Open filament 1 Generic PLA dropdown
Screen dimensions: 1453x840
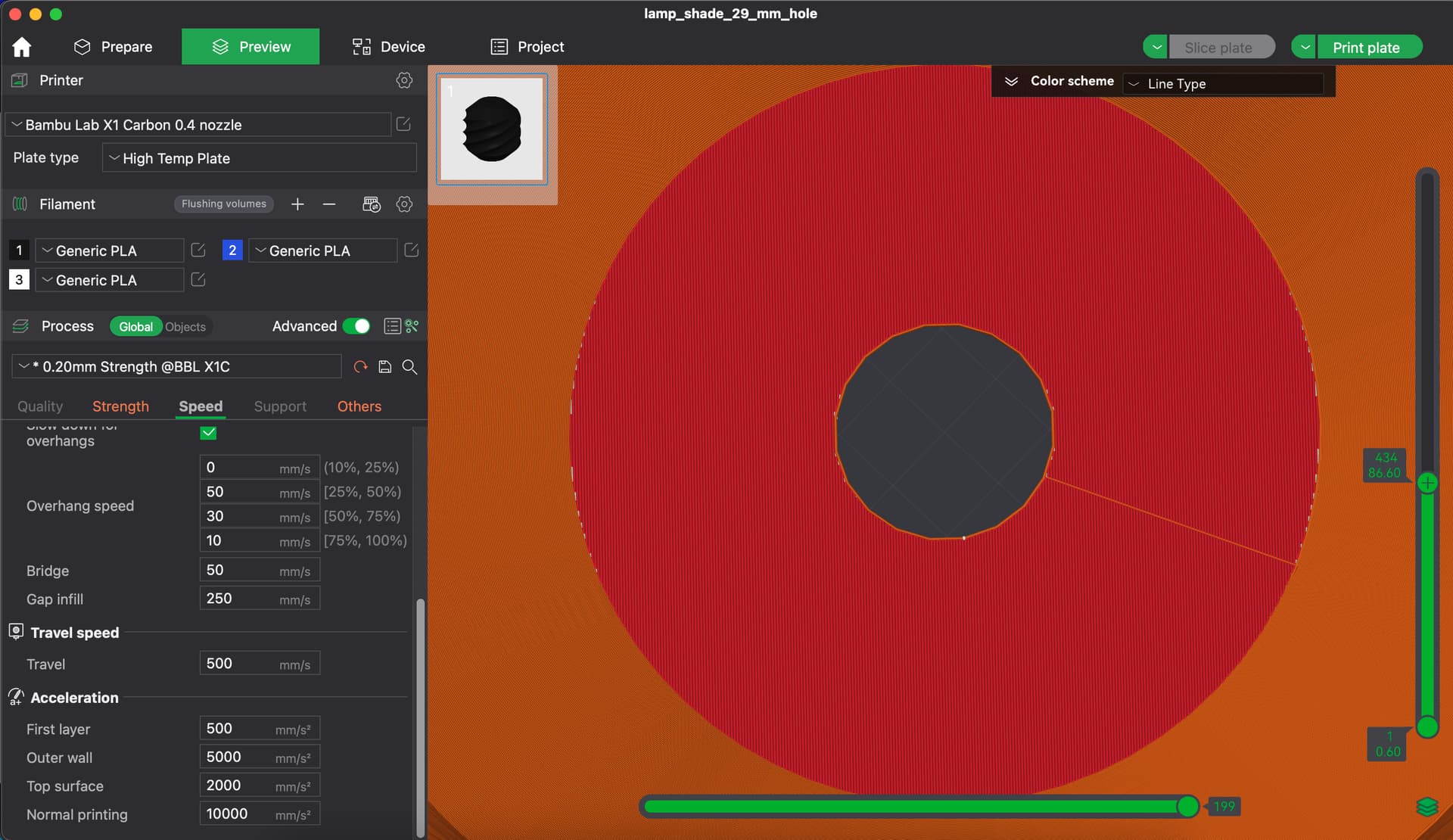pyautogui.click(x=110, y=250)
